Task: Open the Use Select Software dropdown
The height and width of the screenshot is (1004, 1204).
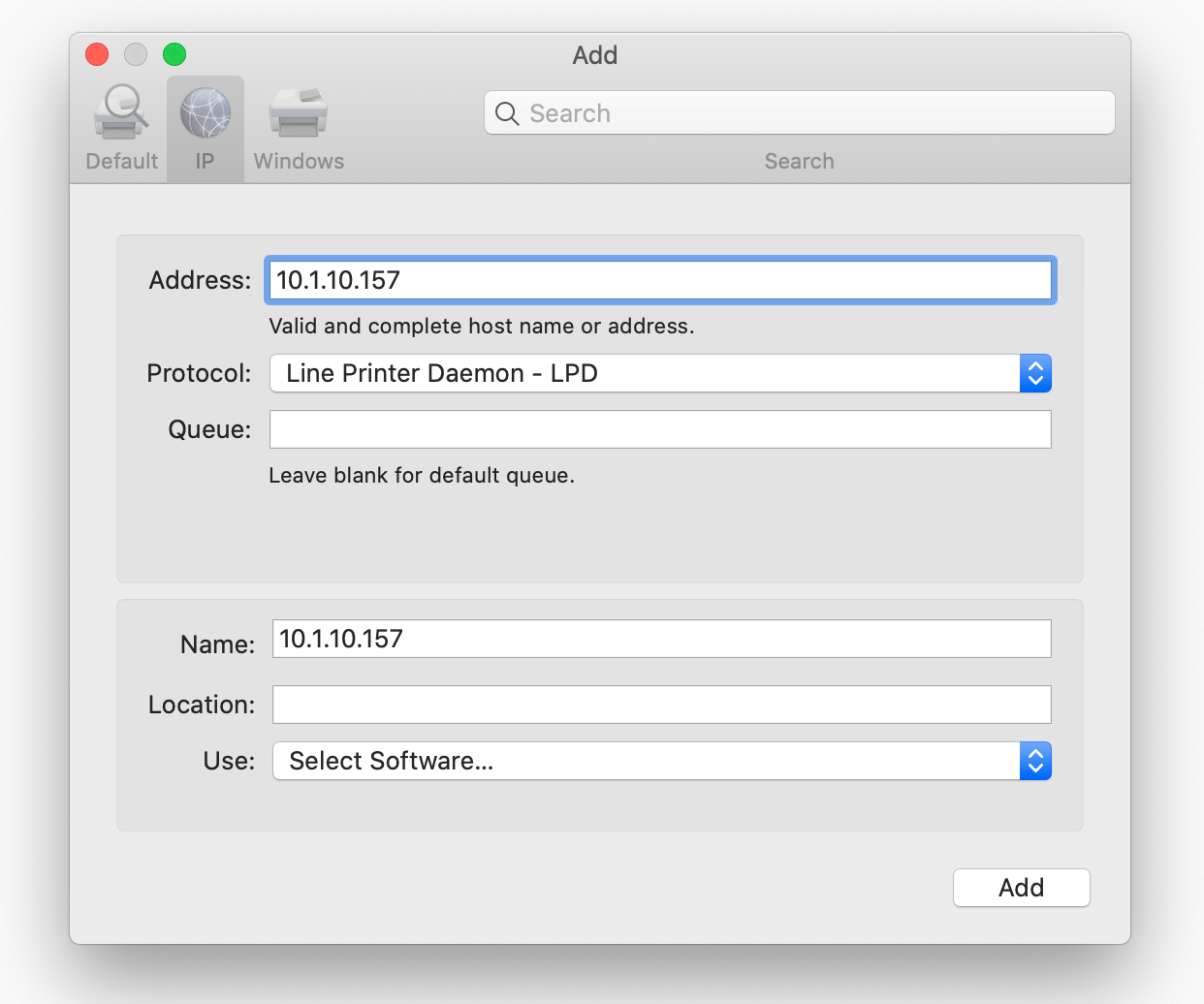Action: (x=662, y=761)
